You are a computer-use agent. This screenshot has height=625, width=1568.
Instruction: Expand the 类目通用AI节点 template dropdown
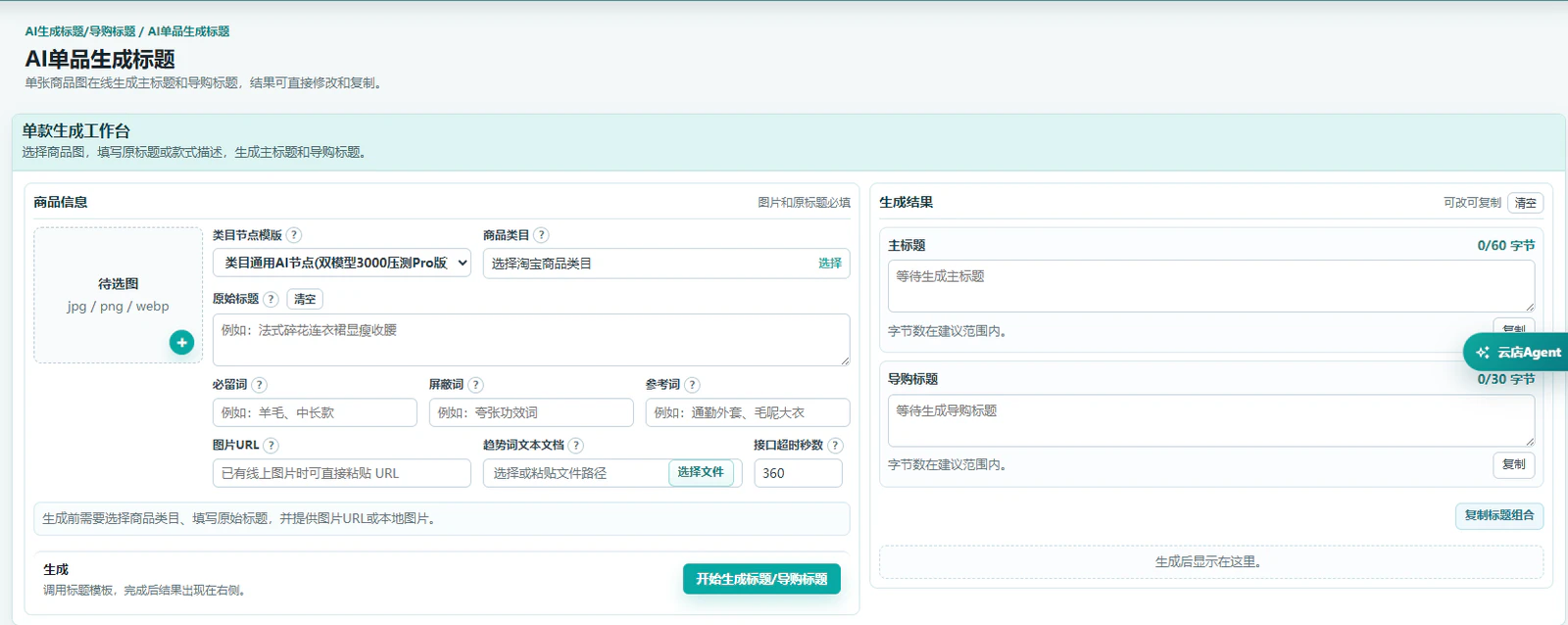[x=342, y=263]
